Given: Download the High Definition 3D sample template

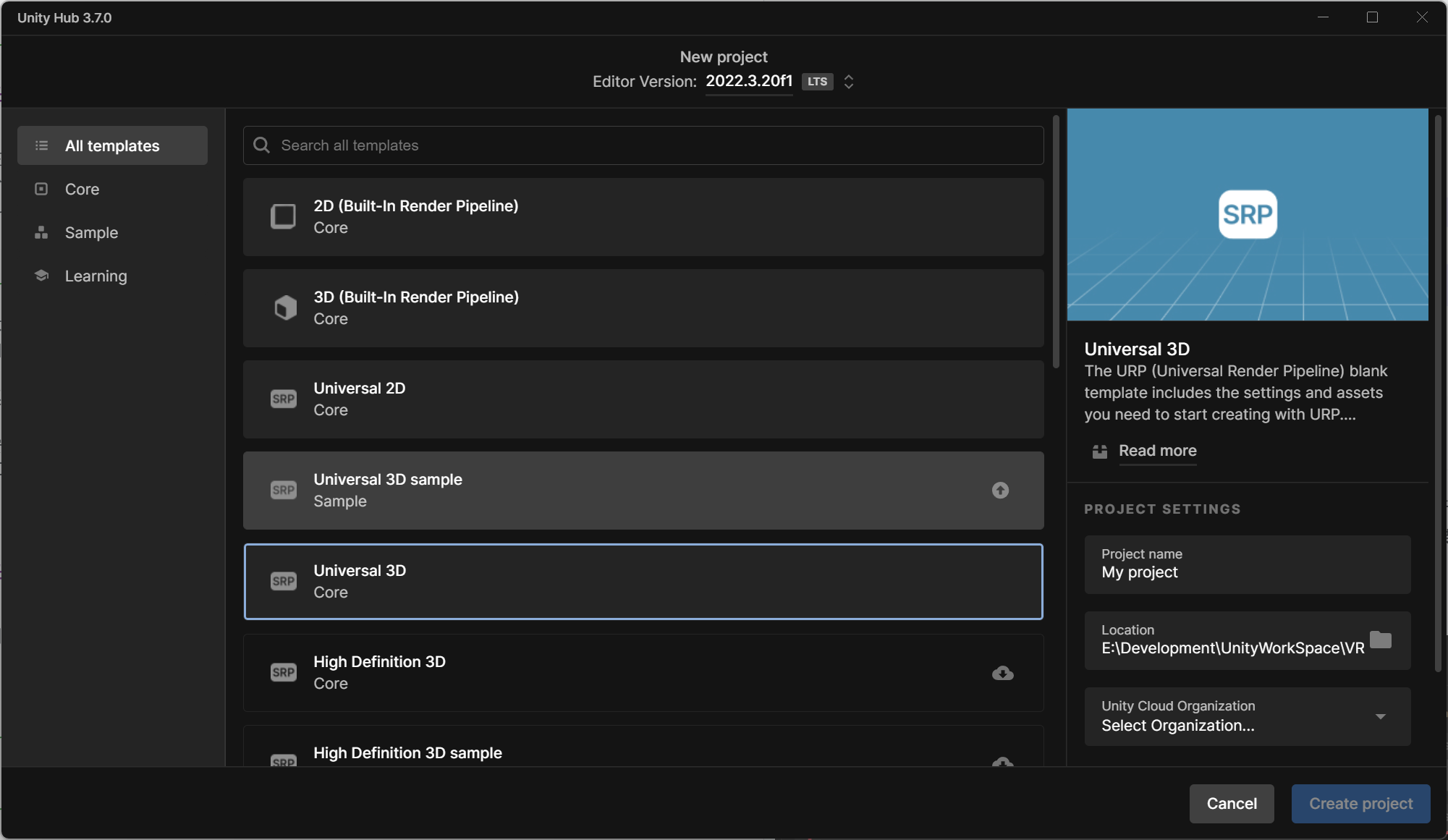Looking at the screenshot, I should click(x=1002, y=762).
